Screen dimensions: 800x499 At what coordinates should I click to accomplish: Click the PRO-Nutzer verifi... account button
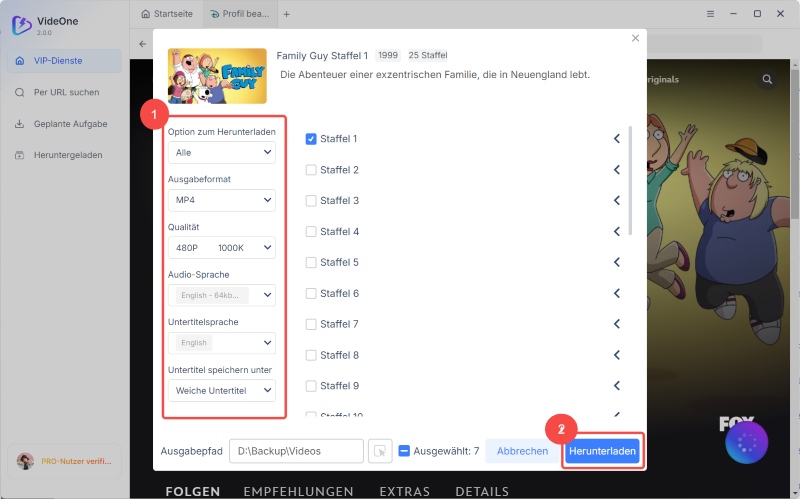(64, 461)
